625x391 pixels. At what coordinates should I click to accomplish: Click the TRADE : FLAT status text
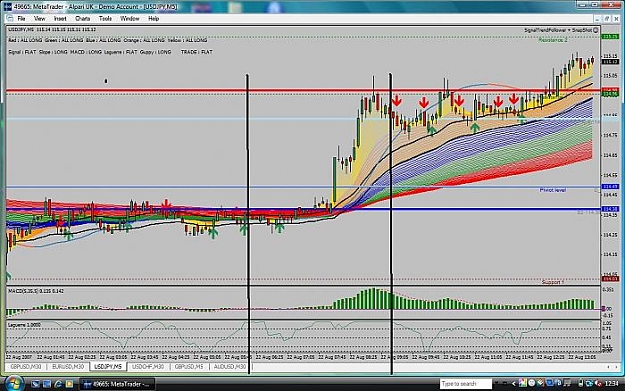click(x=197, y=52)
